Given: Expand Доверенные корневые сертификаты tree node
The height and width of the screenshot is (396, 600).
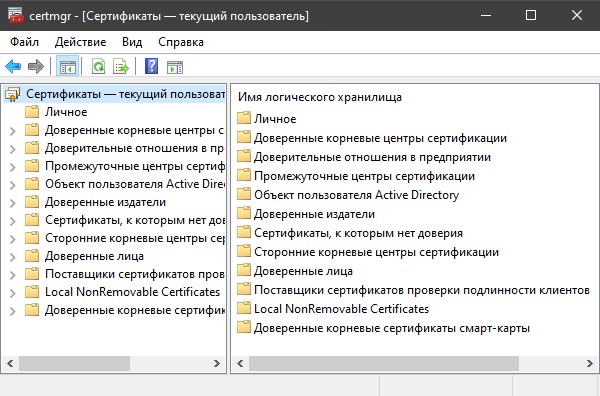Looking at the screenshot, I should pos(13,311).
